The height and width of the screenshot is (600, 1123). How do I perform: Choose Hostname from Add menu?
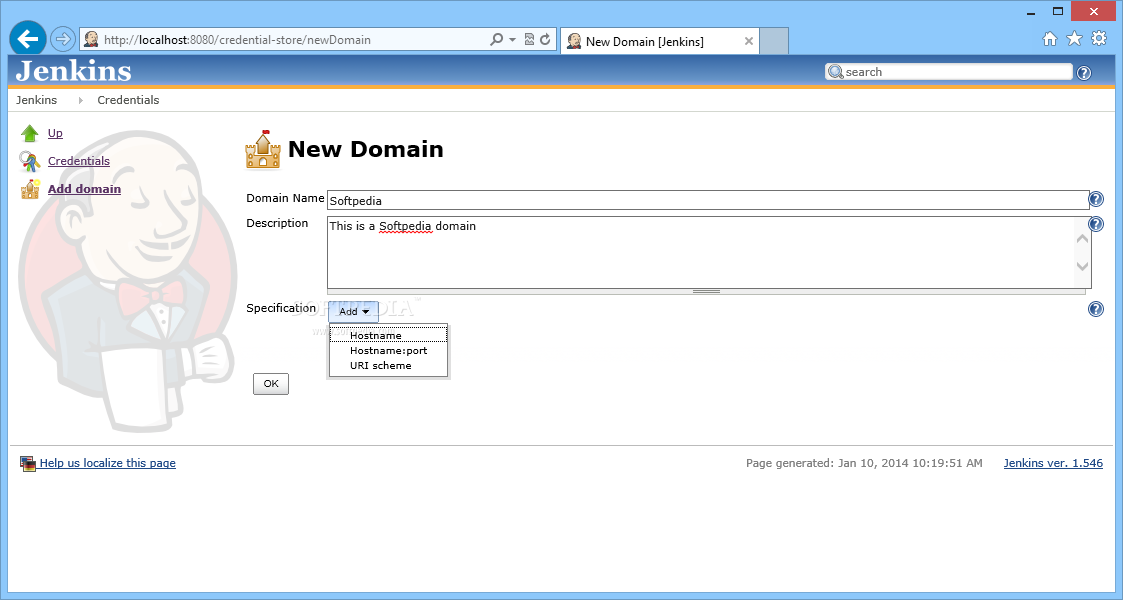388,335
